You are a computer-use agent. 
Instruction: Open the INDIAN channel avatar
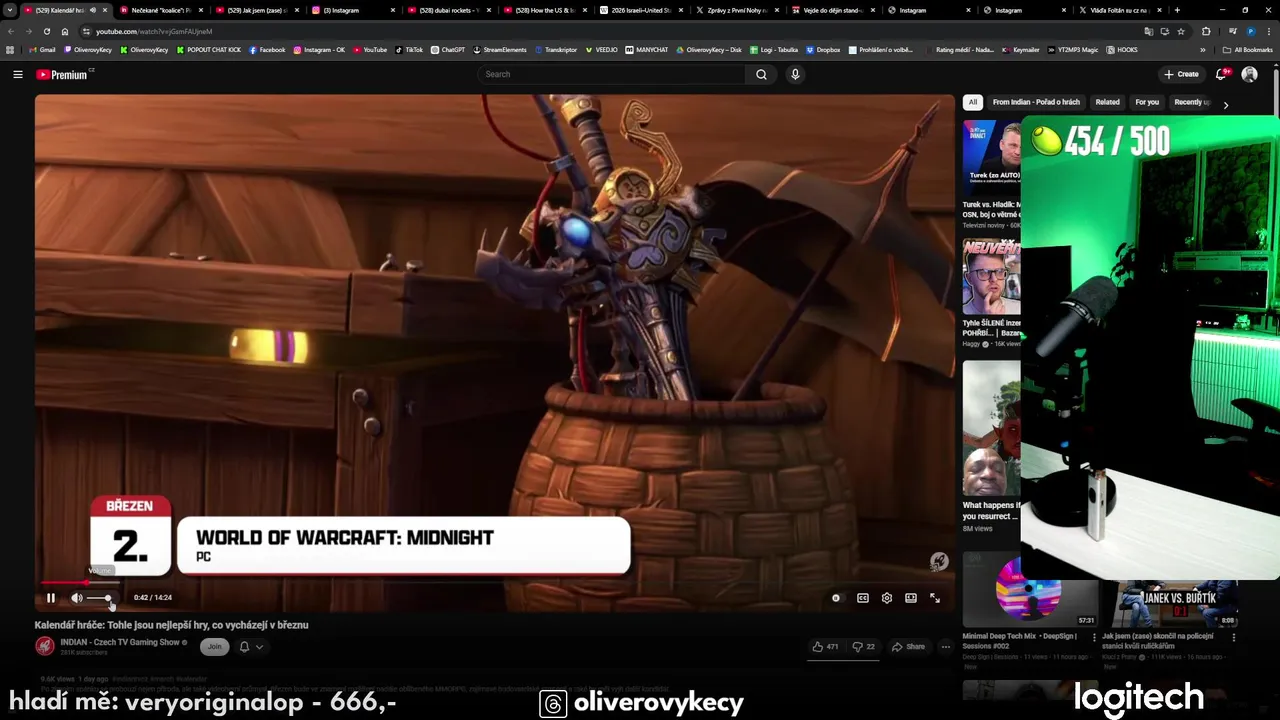tap(45, 646)
